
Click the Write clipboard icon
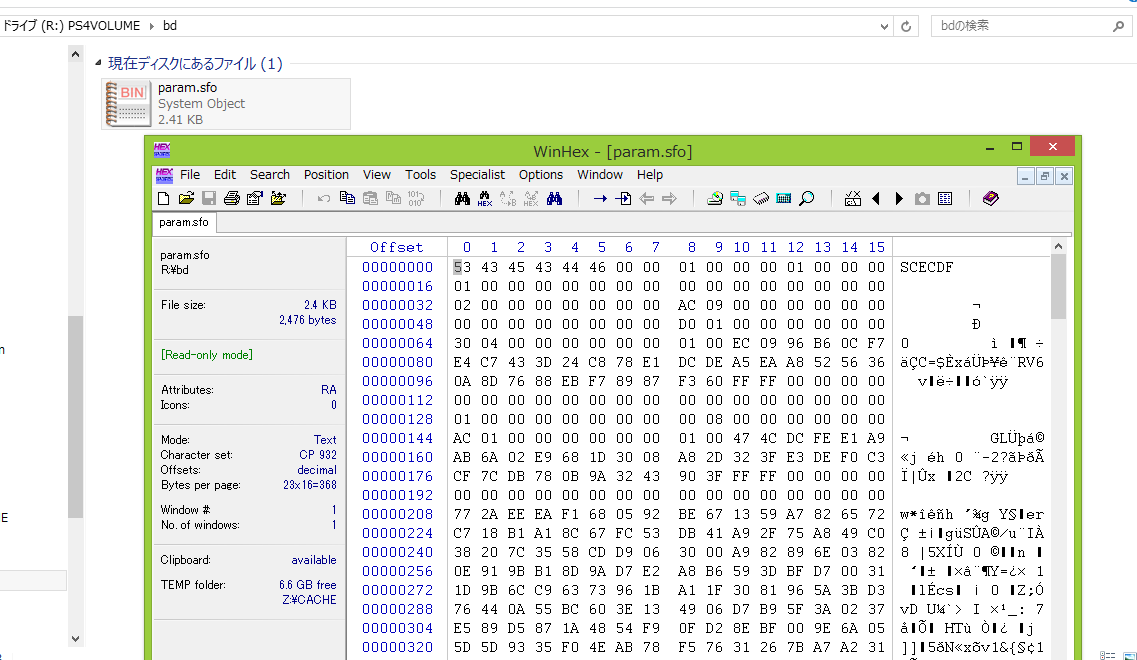point(393,198)
